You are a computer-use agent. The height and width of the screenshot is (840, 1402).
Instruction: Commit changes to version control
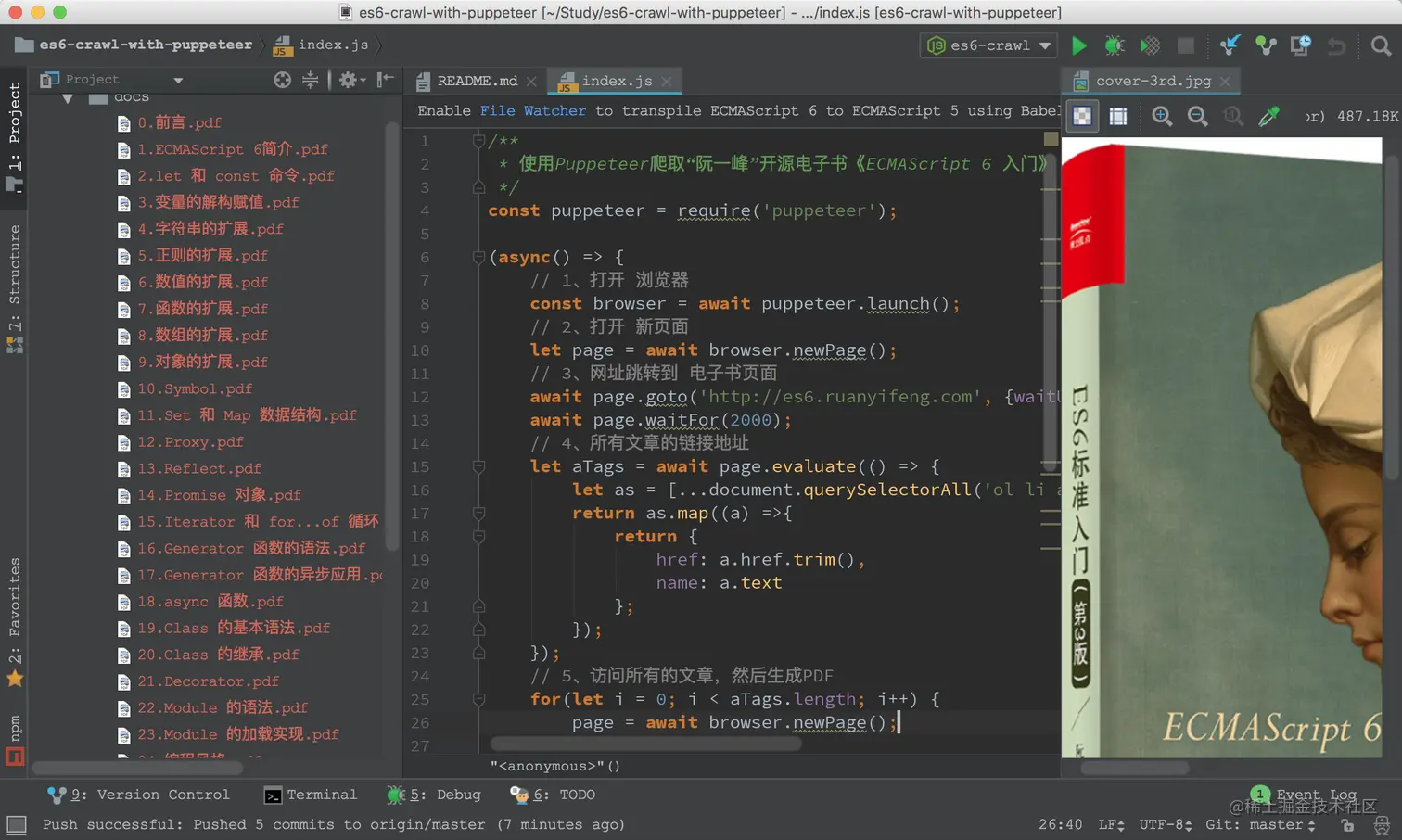coord(1266,45)
